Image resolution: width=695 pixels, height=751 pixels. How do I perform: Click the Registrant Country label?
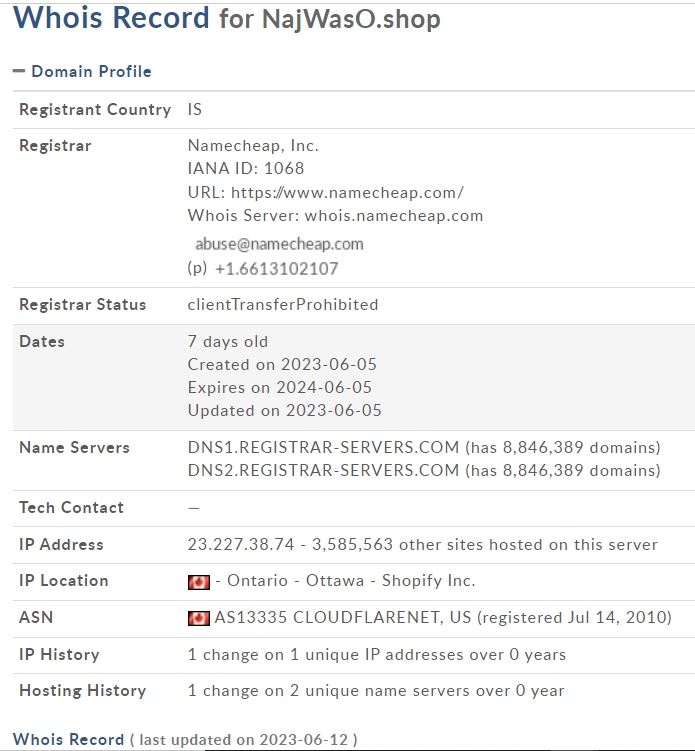(x=95, y=110)
